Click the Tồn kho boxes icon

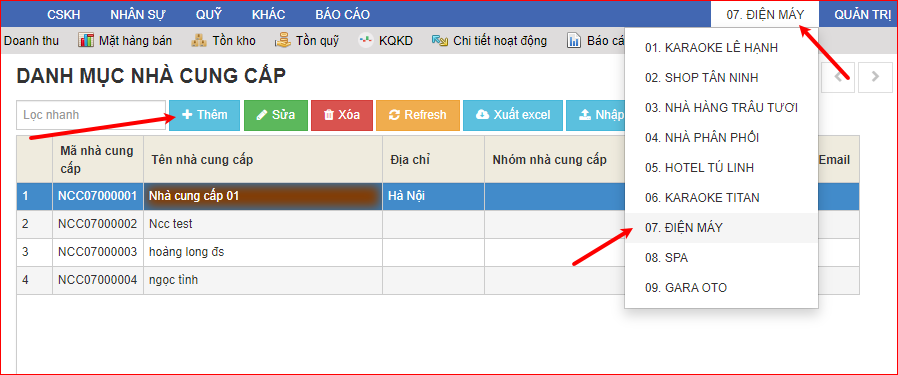point(199,41)
